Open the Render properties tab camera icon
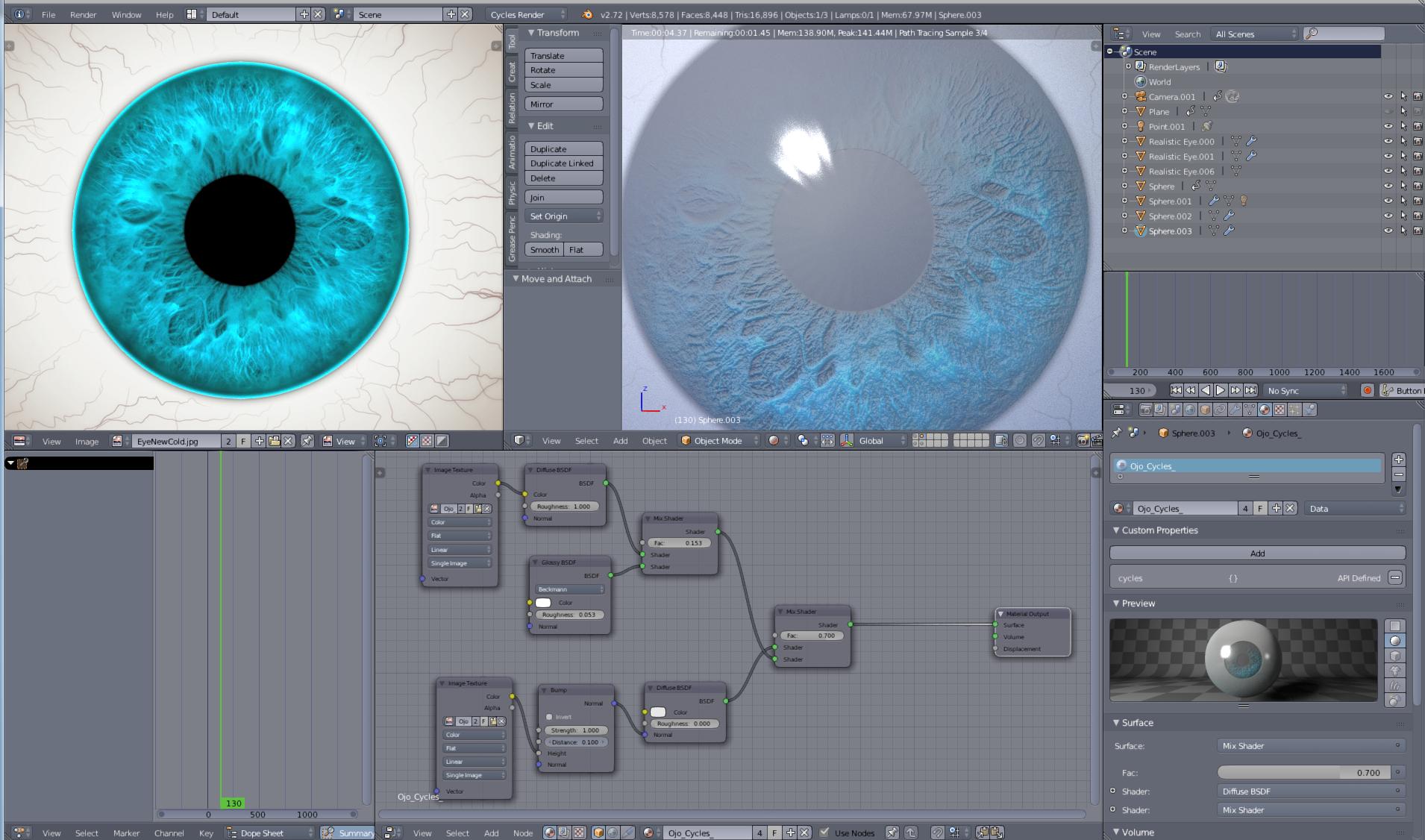Image resolution: width=1425 pixels, height=840 pixels. (1145, 410)
